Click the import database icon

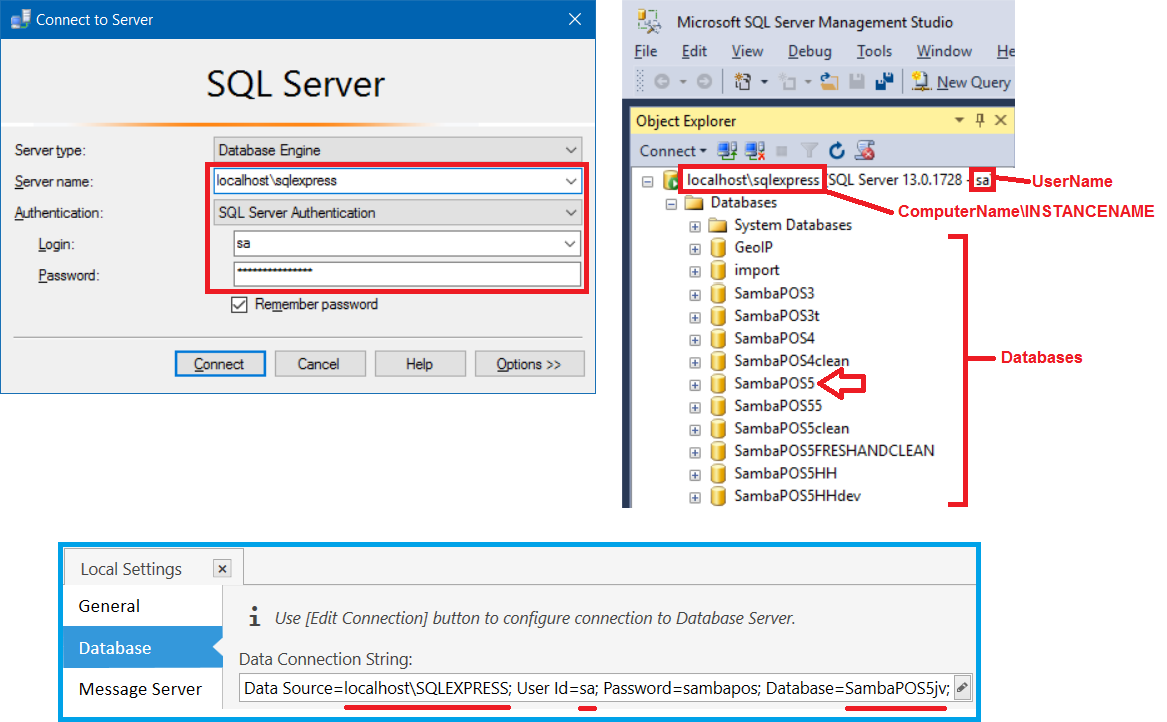[718, 270]
